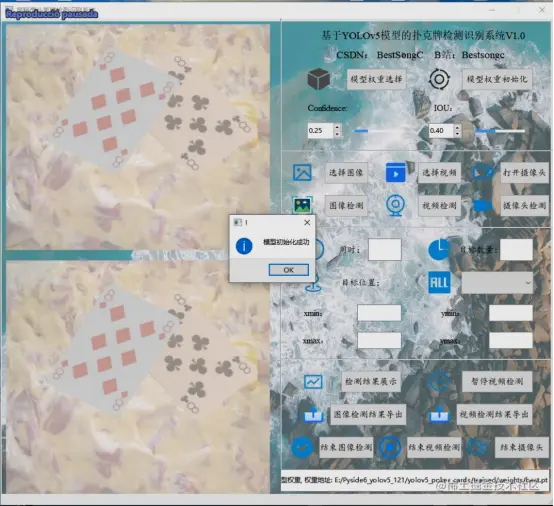Click the pause video detection circle icon

coord(440,382)
